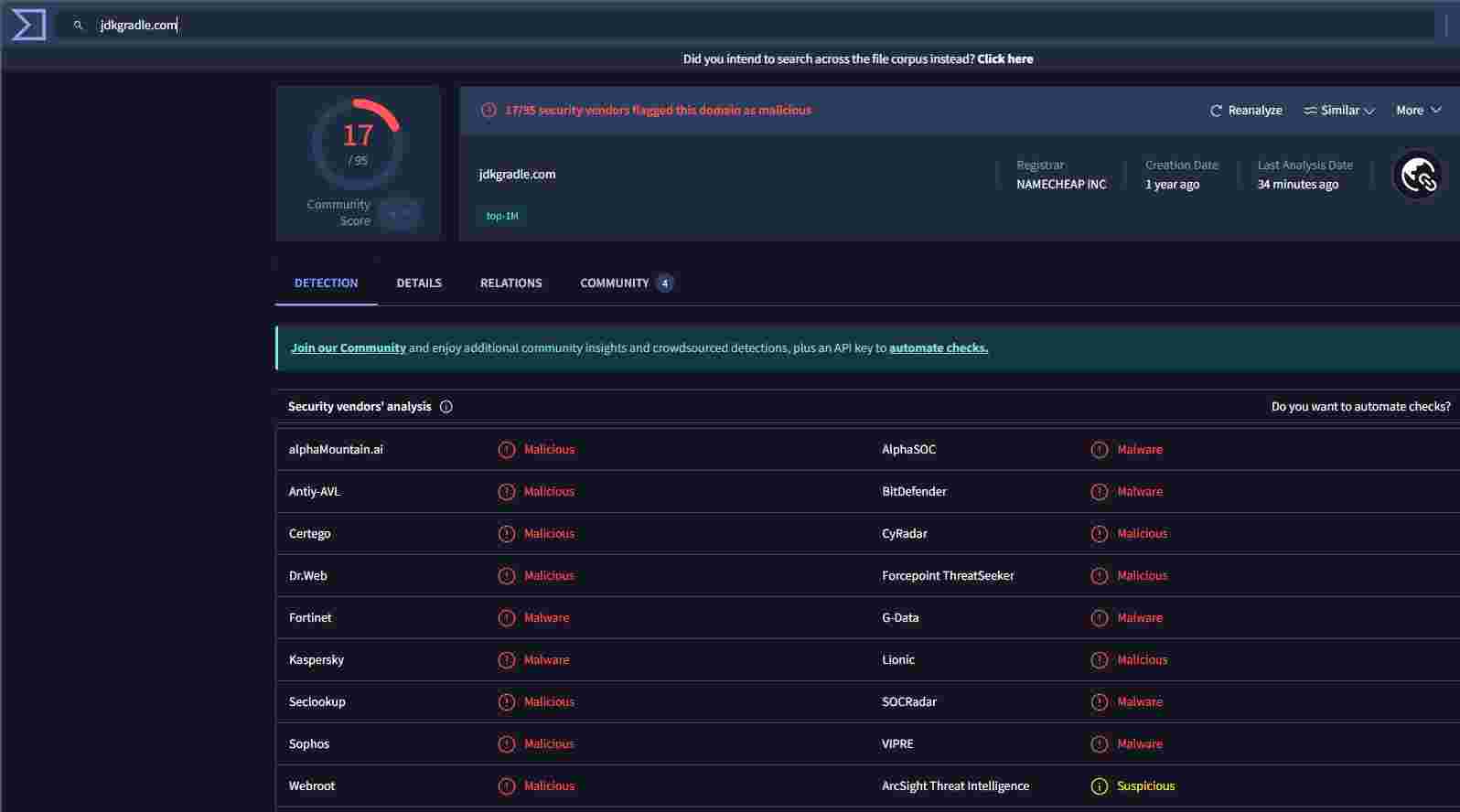Click into the jdkgradle.com search field
The width and height of the screenshot is (1460, 812).
pos(732,26)
